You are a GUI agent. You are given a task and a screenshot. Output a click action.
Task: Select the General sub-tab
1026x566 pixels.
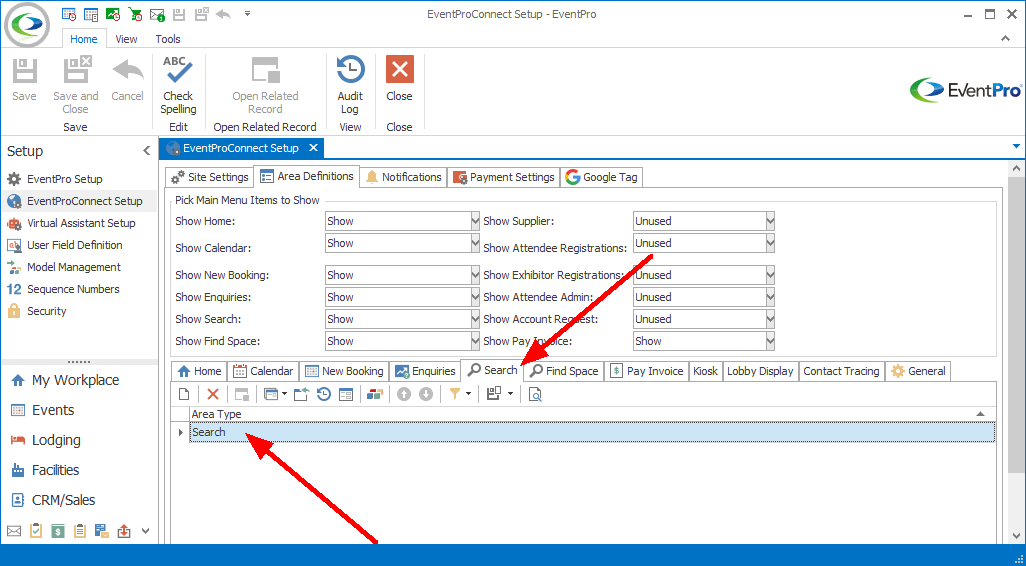(918, 371)
